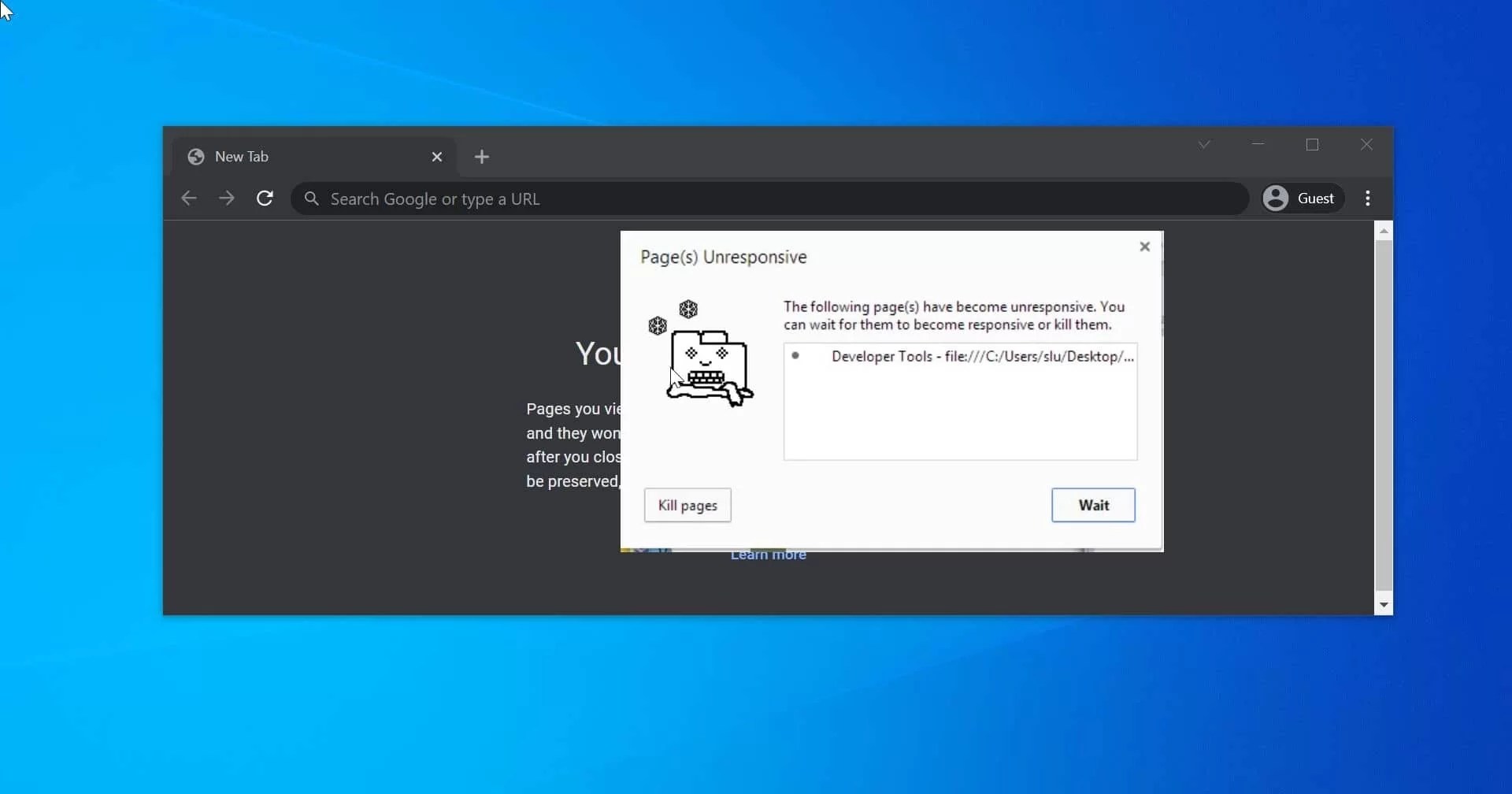Screen dimensions: 1512x794
Task: Click the forward navigation arrow
Action: tap(227, 198)
